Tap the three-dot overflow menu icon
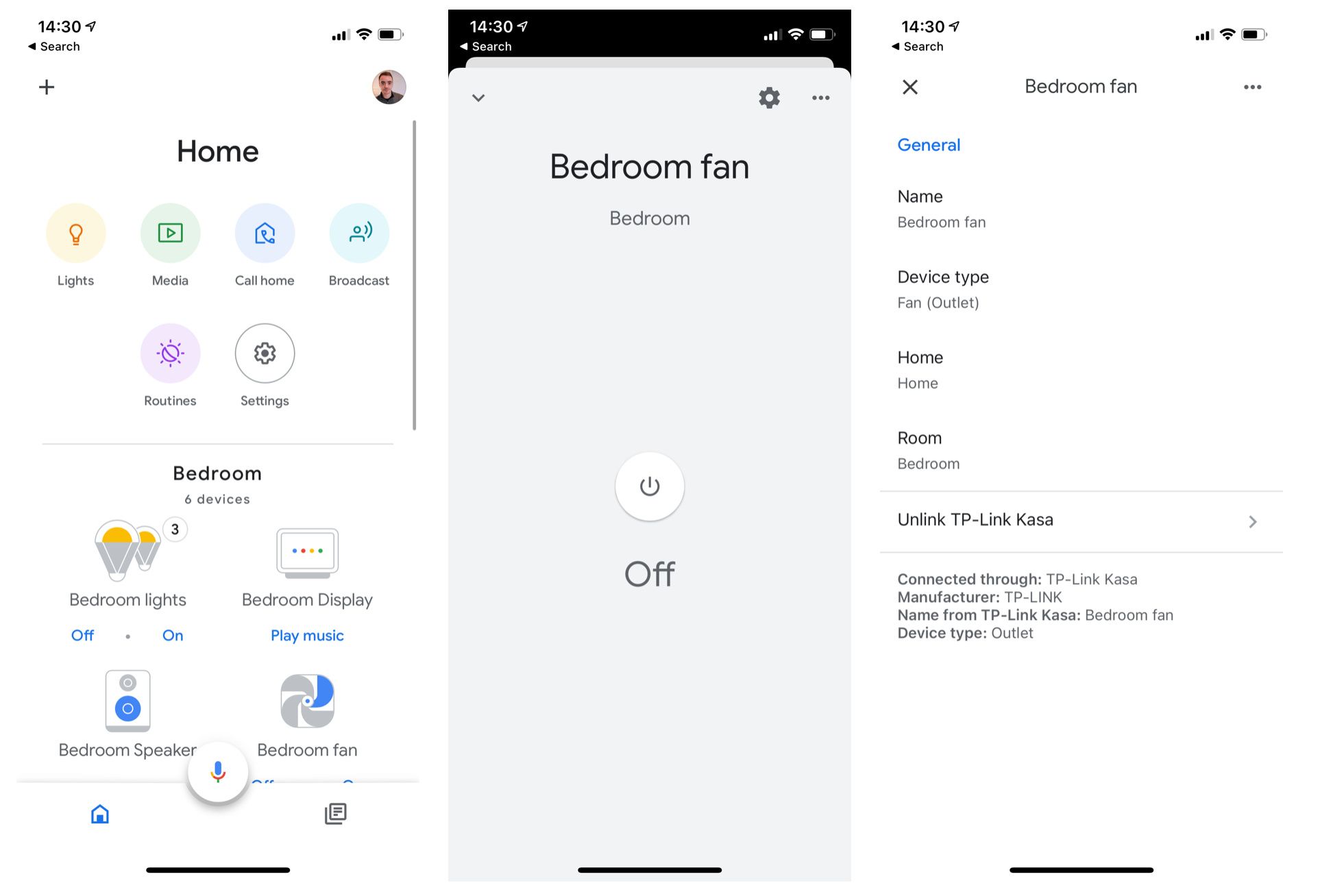The height and width of the screenshot is (896, 1320). pyautogui.click(x=821, y=98)
